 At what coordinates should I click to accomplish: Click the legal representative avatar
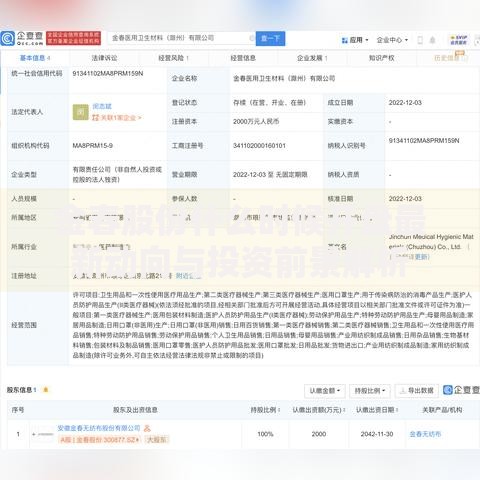pyautogui.click(x=81, y=112)
